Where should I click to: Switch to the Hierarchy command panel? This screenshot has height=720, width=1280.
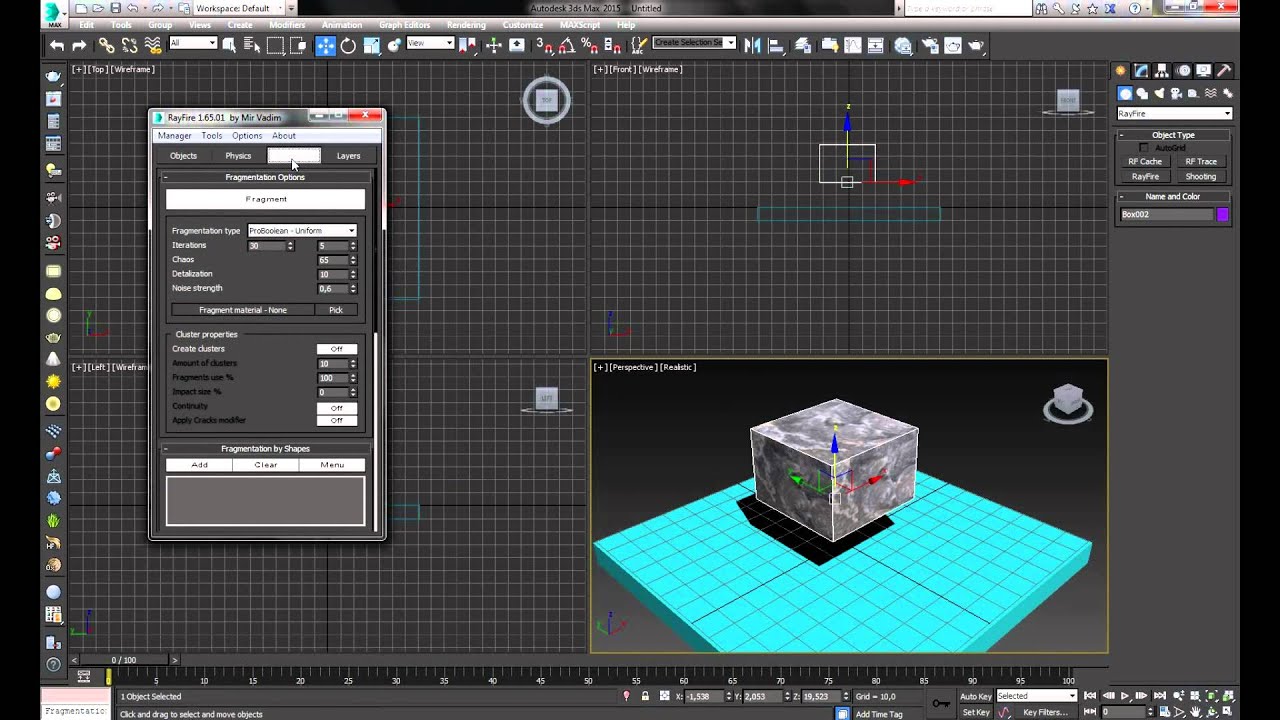[1162, 71]
